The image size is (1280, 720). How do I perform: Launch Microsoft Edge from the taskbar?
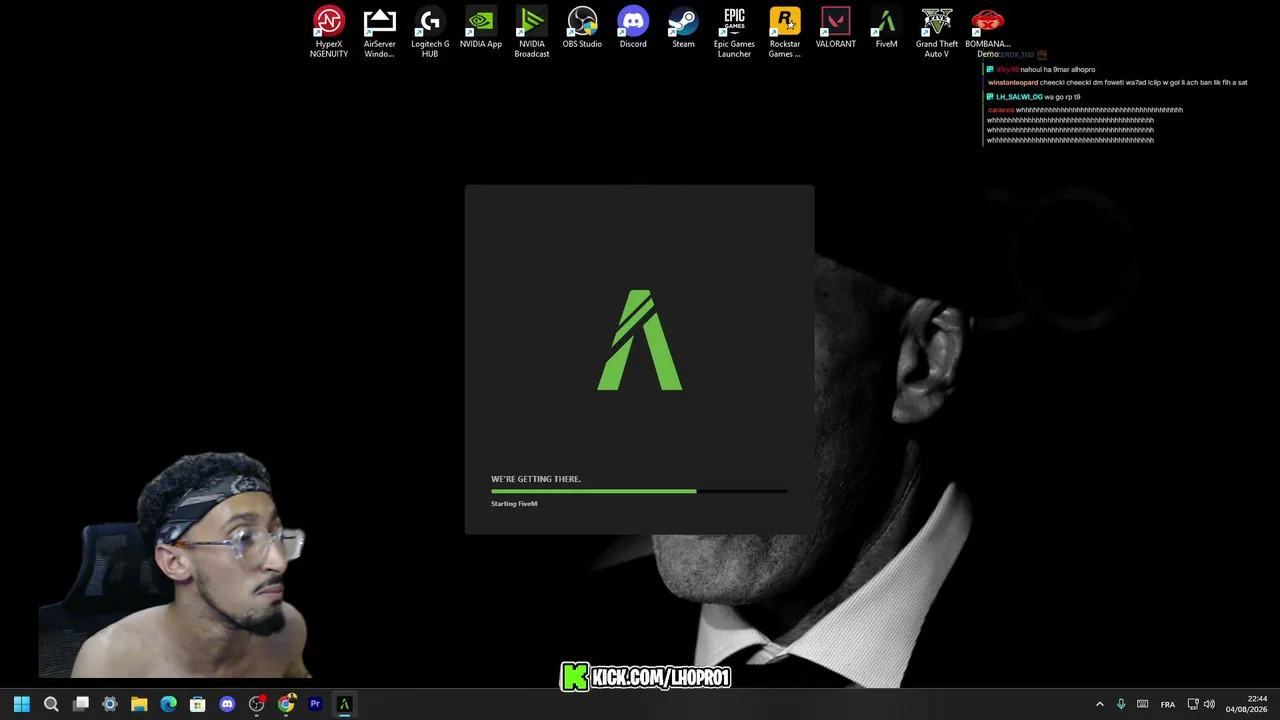click(x=169, y=704)
